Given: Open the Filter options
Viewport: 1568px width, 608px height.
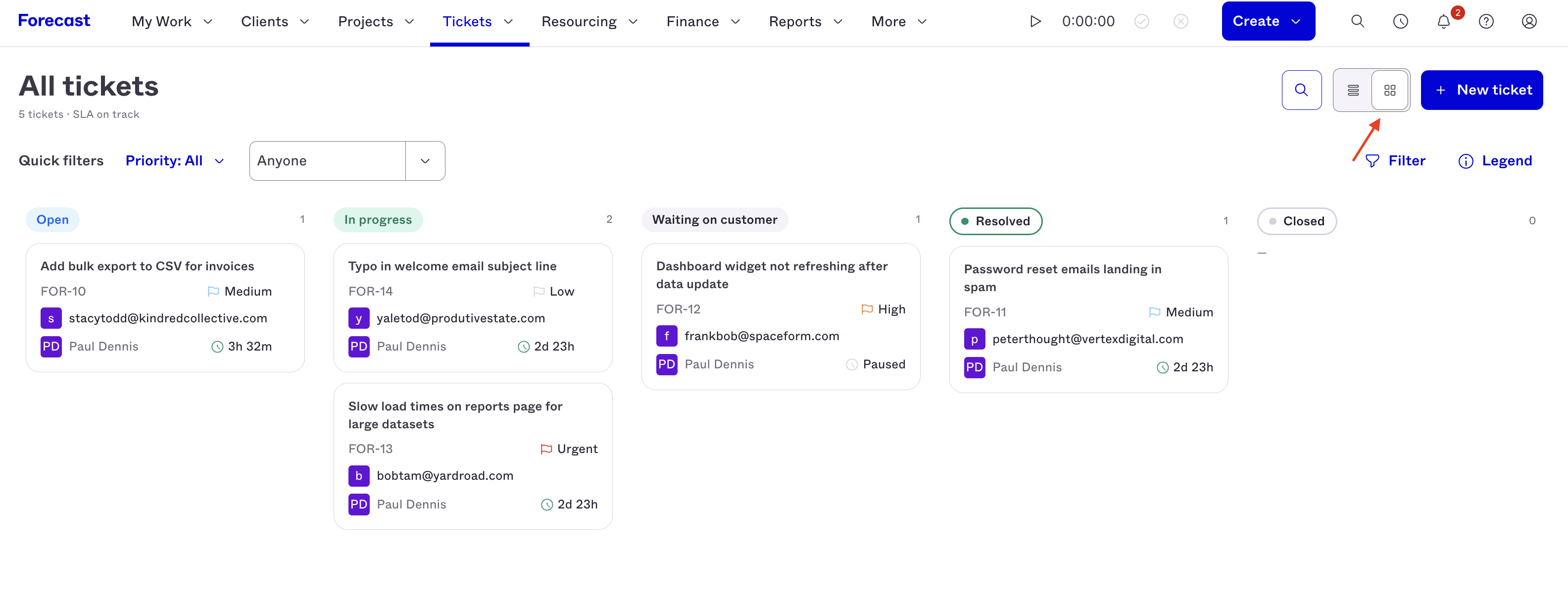Looking at the screenshot, I should click(1395, 161).
